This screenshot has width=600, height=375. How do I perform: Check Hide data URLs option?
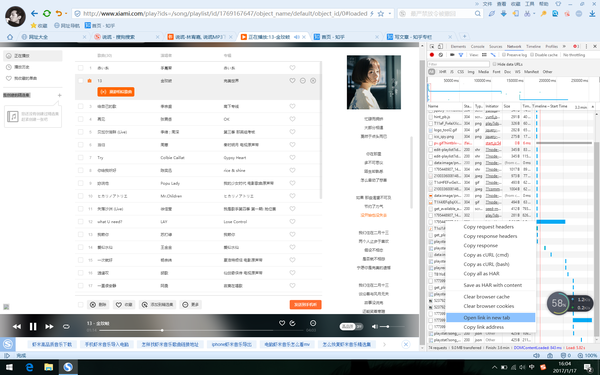point(494,64)
